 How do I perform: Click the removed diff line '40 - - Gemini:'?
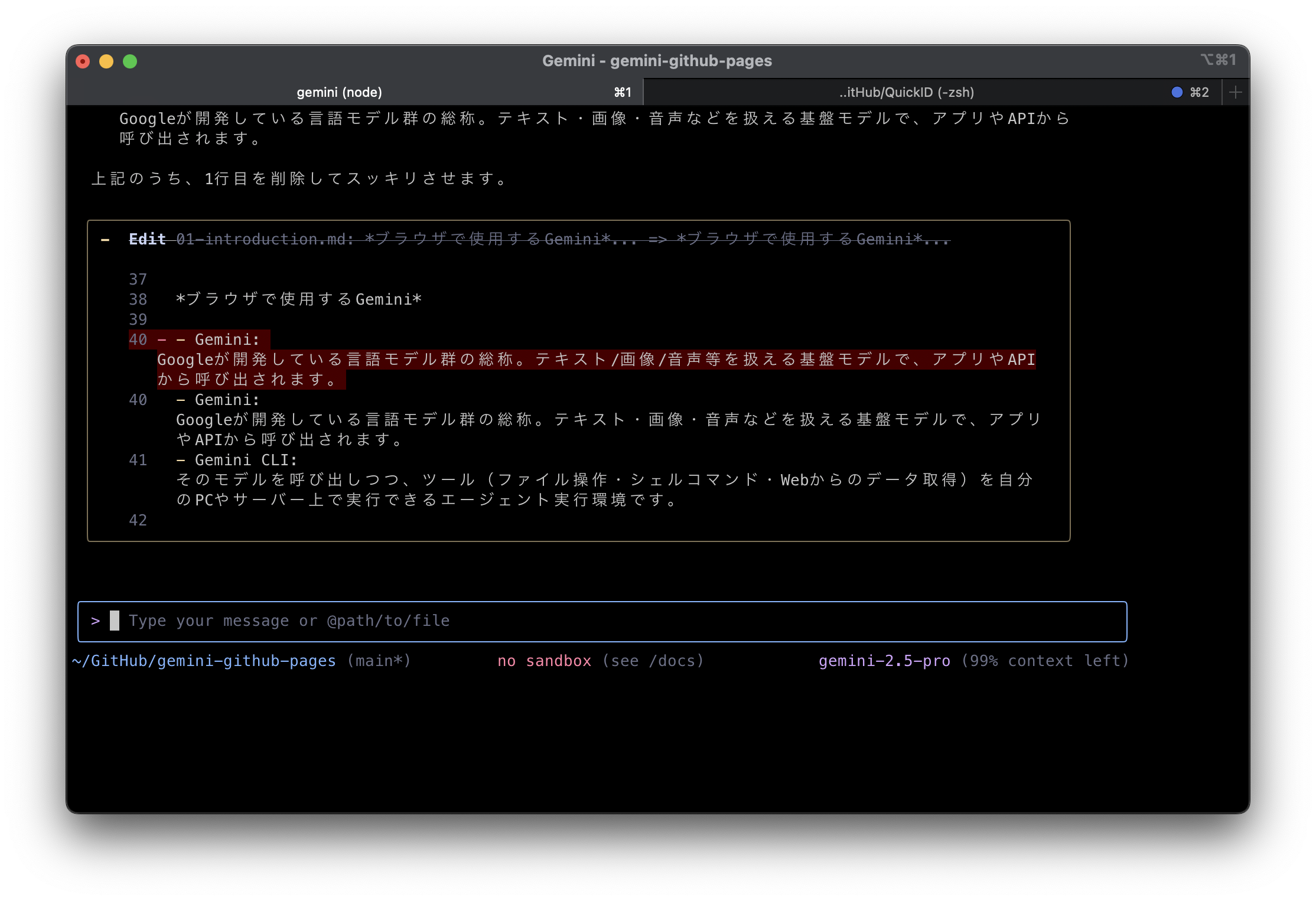pyautogui.click(x=199, y=339)
